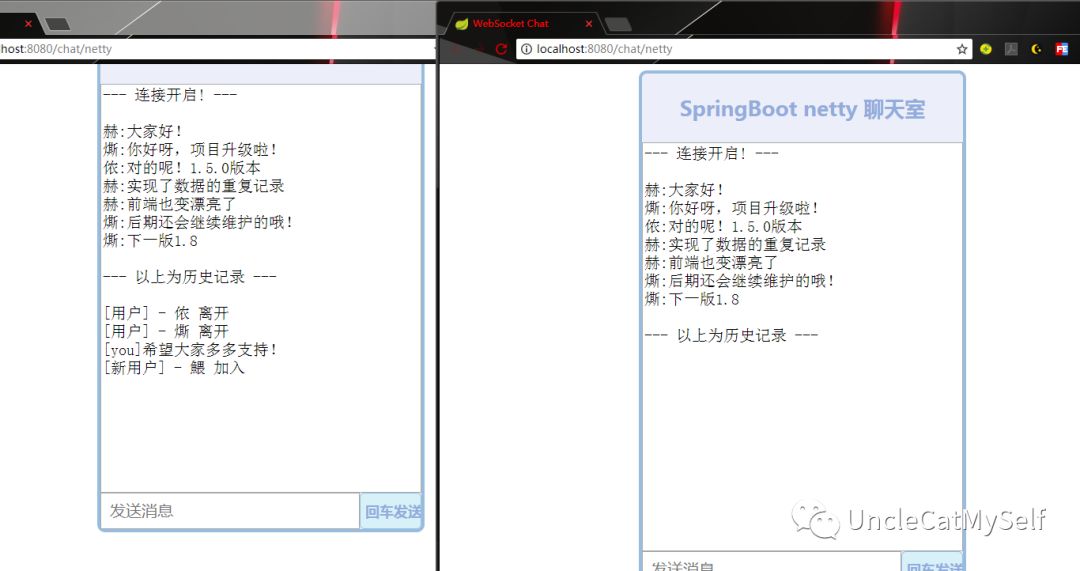Click the SpringBoot netty 聊天室 heading
This screenshot has width=1080, height=571.
(x=802, y=109)
